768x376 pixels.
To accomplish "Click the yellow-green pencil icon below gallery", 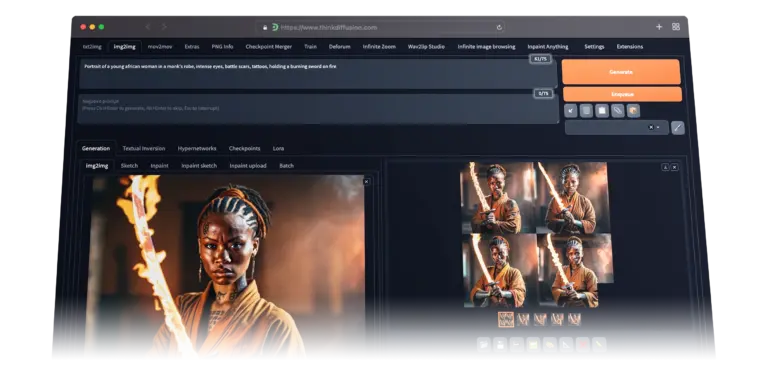I will click(x=599, y=345).
